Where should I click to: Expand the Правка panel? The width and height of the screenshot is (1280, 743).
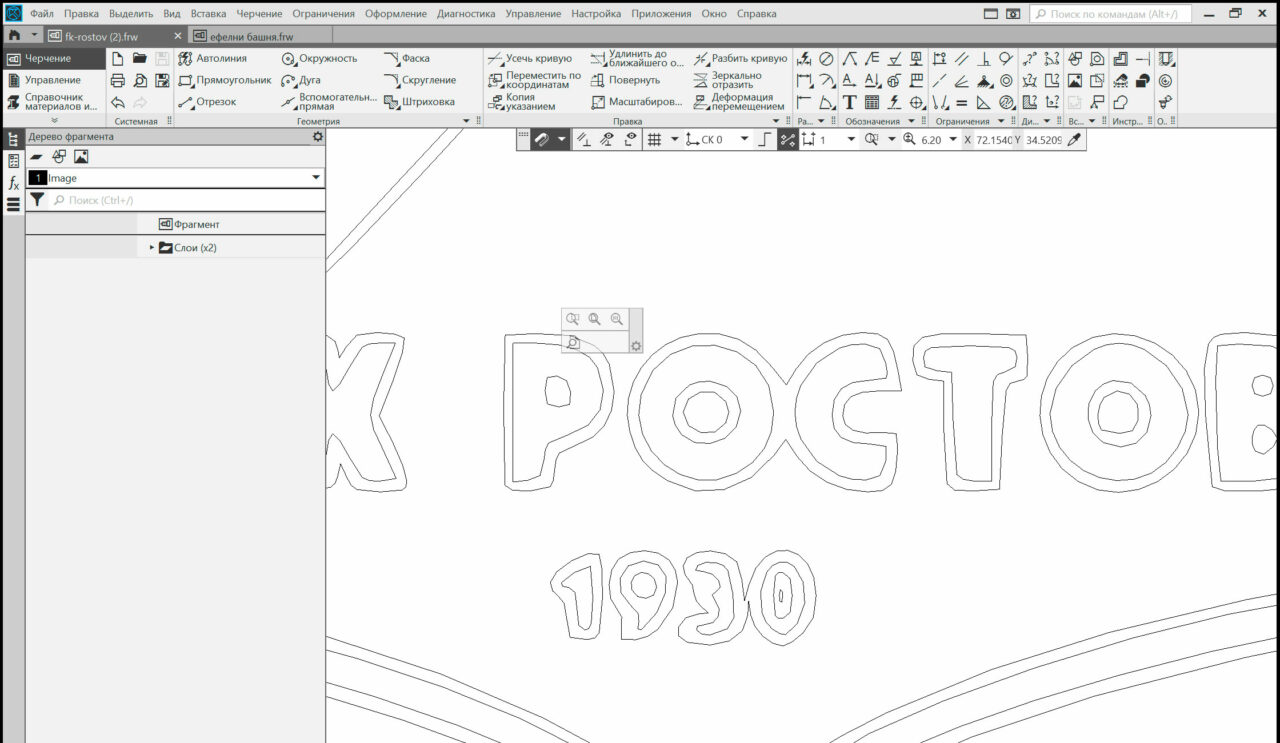click(x=775, y=121)
